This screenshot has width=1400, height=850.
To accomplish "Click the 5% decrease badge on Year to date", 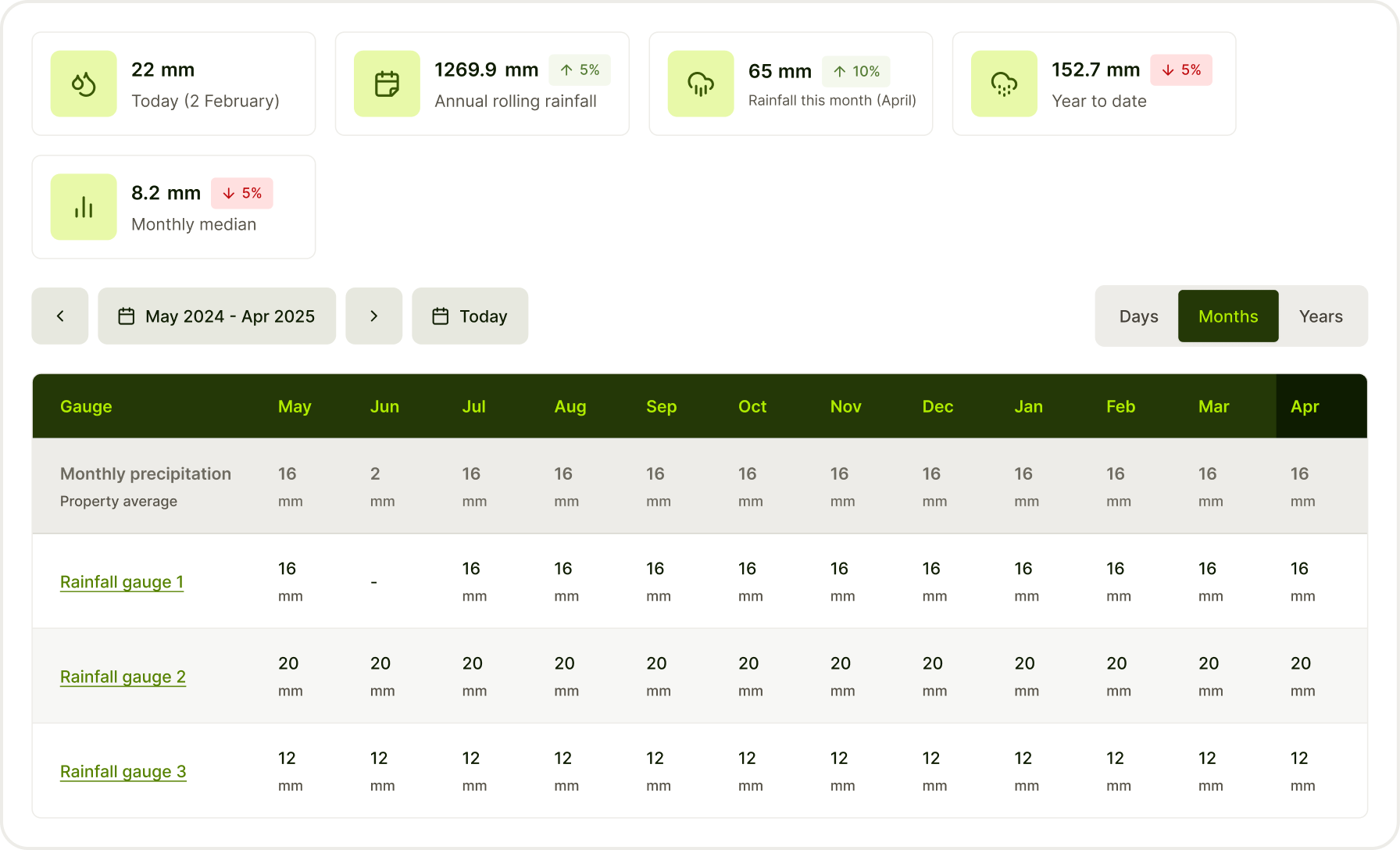I will (x=1181, y=70).
